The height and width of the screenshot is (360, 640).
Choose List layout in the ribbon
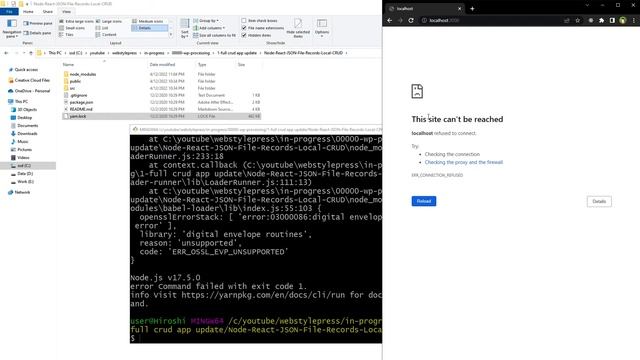pos(102,28)
